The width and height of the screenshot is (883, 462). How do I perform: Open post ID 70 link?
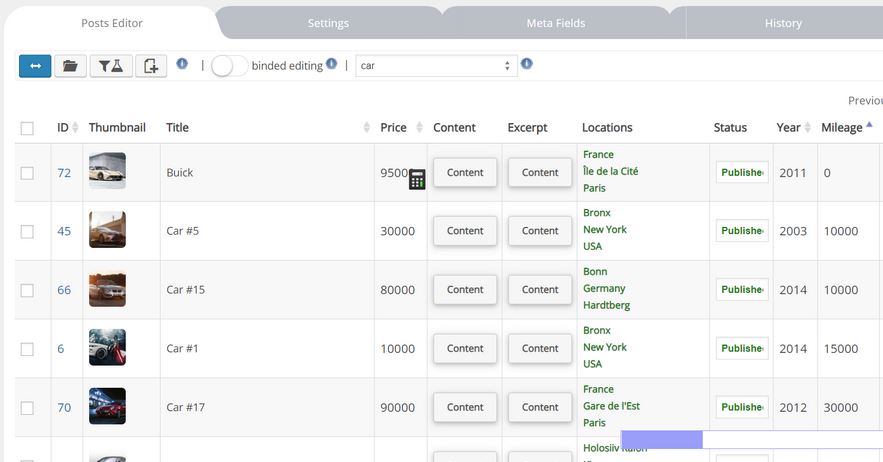[64, 407]
